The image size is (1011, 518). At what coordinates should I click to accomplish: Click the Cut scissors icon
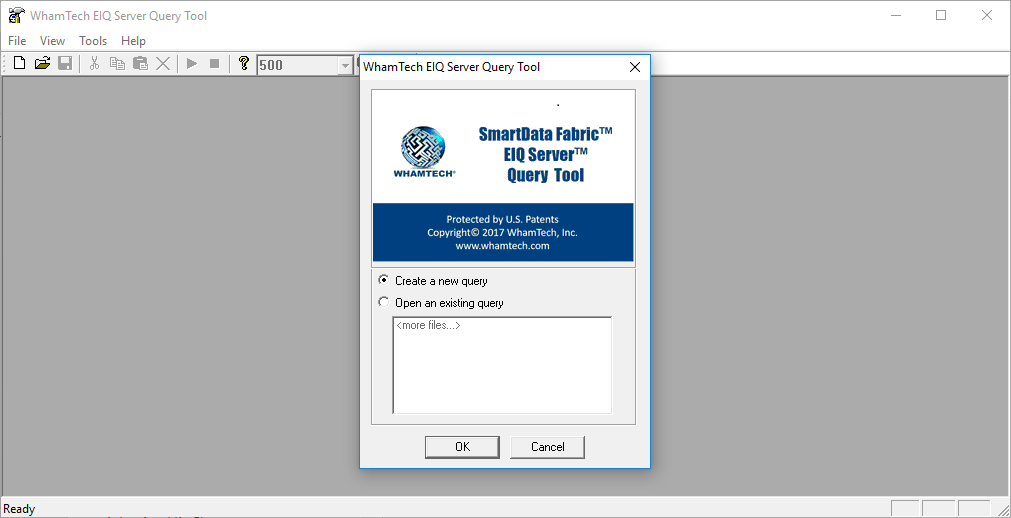pyautogui.click(x=94, y=64)
